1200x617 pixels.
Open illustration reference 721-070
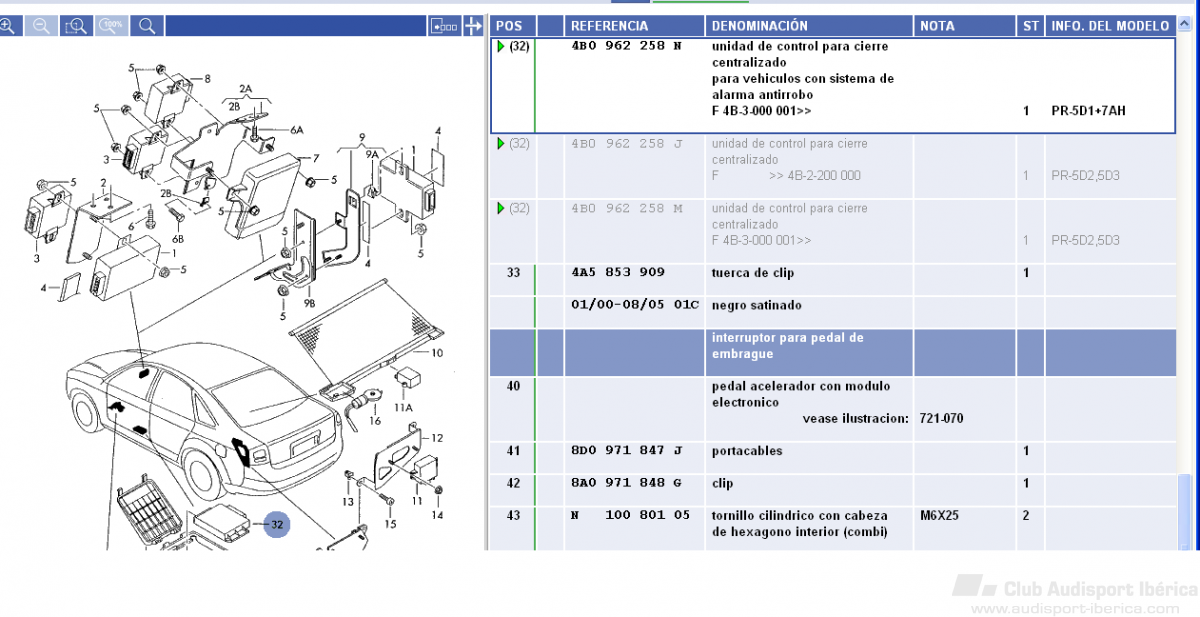pos(941,418)
